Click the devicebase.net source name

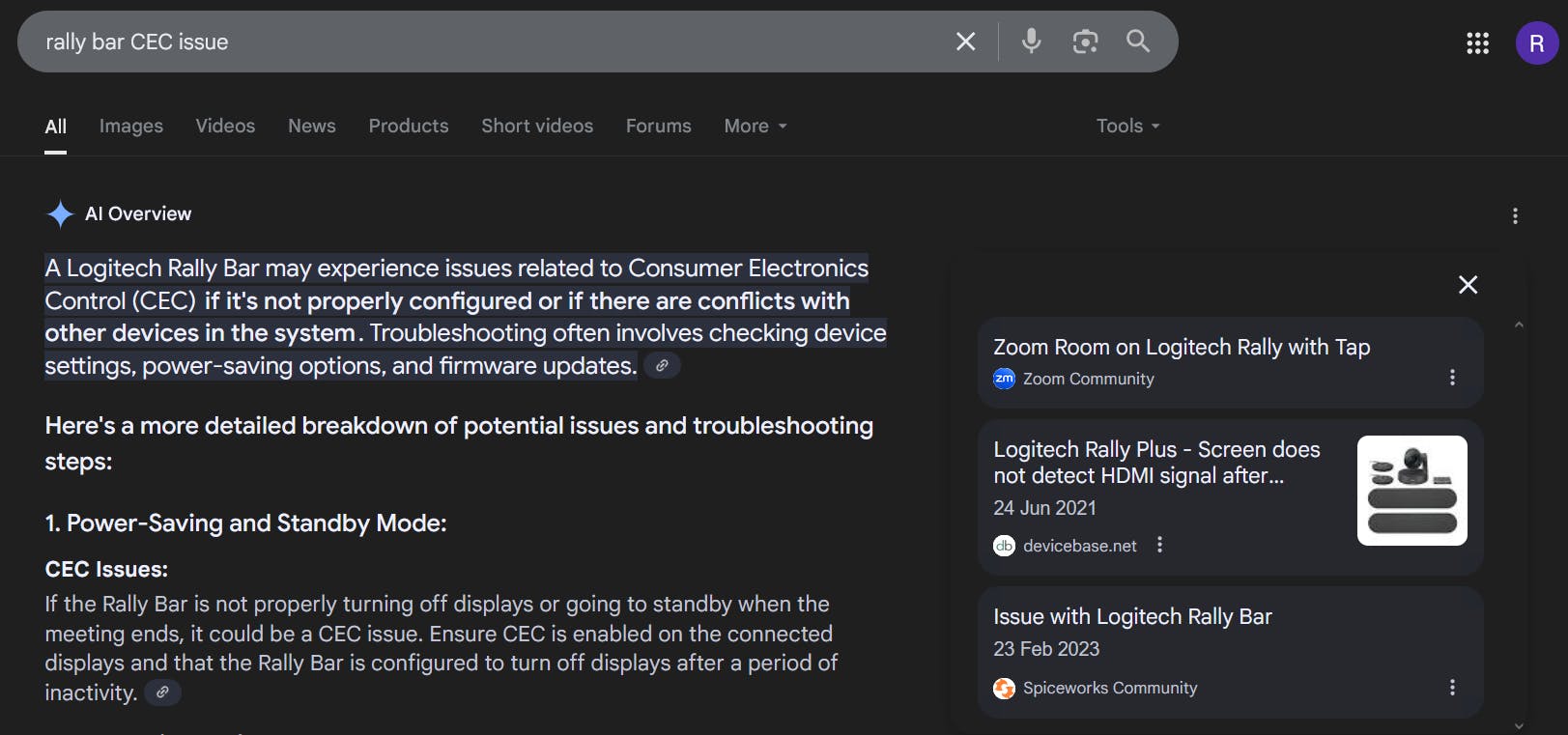click(x=1079, y=546)
